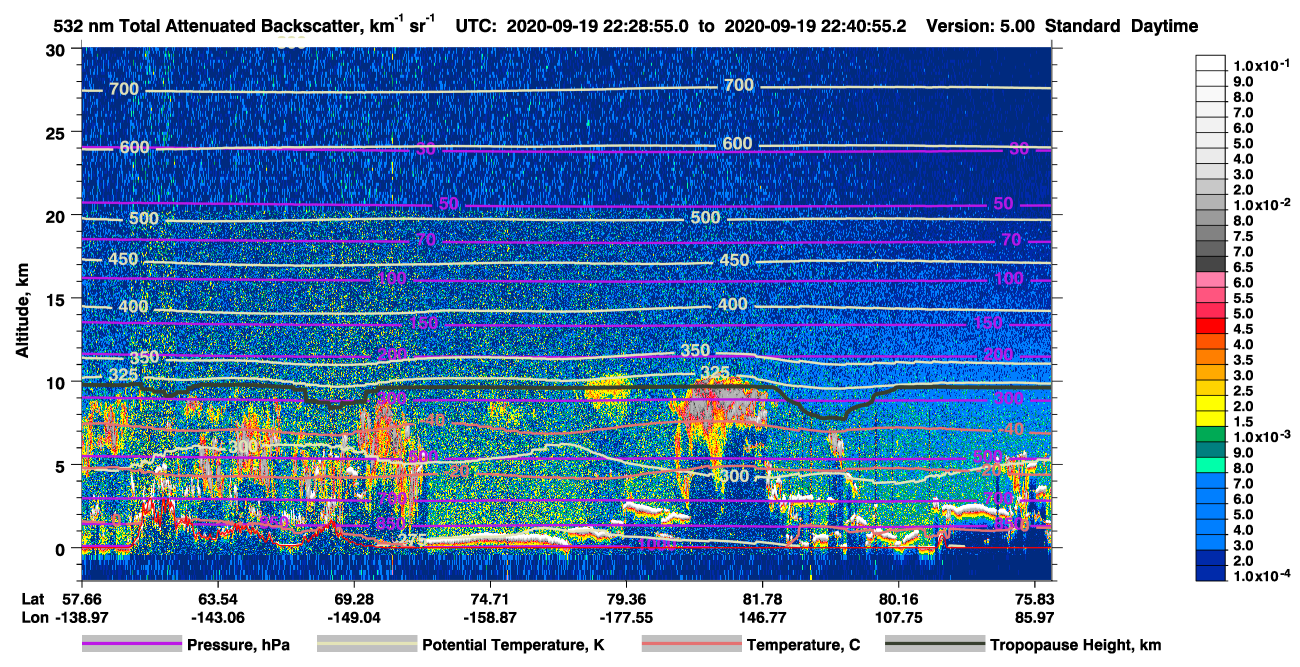Click latitude value 57.66
The width and height of the screenshot is (1300, 667).
coord(81,600)
